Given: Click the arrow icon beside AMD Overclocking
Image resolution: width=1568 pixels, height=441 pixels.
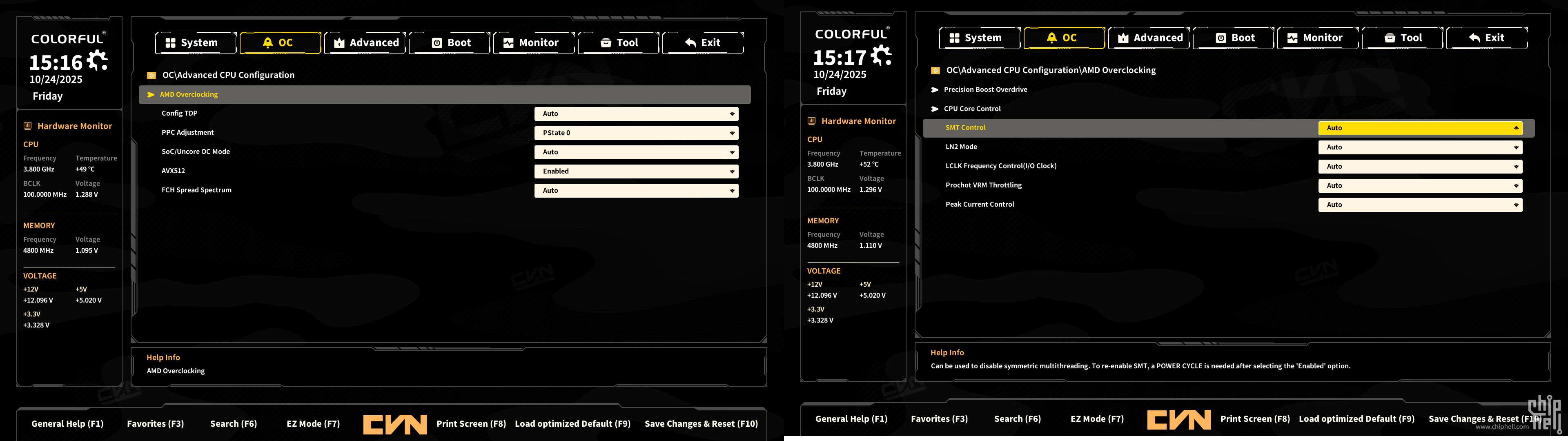Looking at the screenshot, I should (150, 94).
